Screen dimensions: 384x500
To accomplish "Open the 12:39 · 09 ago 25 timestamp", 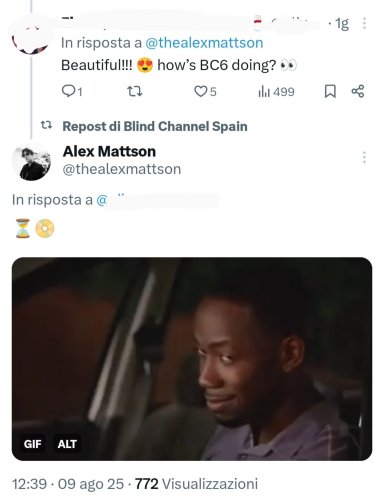I will pyautogui.click(x=68, y=484).
